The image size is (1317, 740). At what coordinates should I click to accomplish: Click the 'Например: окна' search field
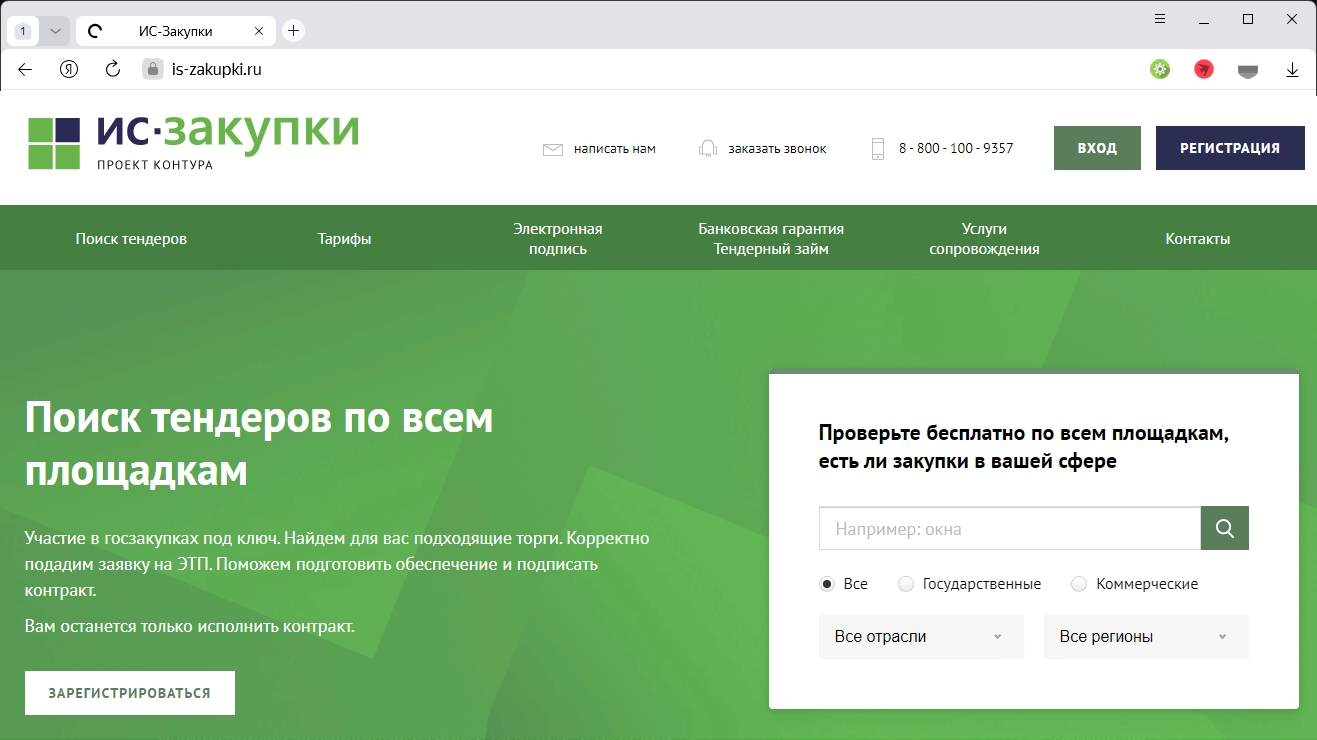1009,529
